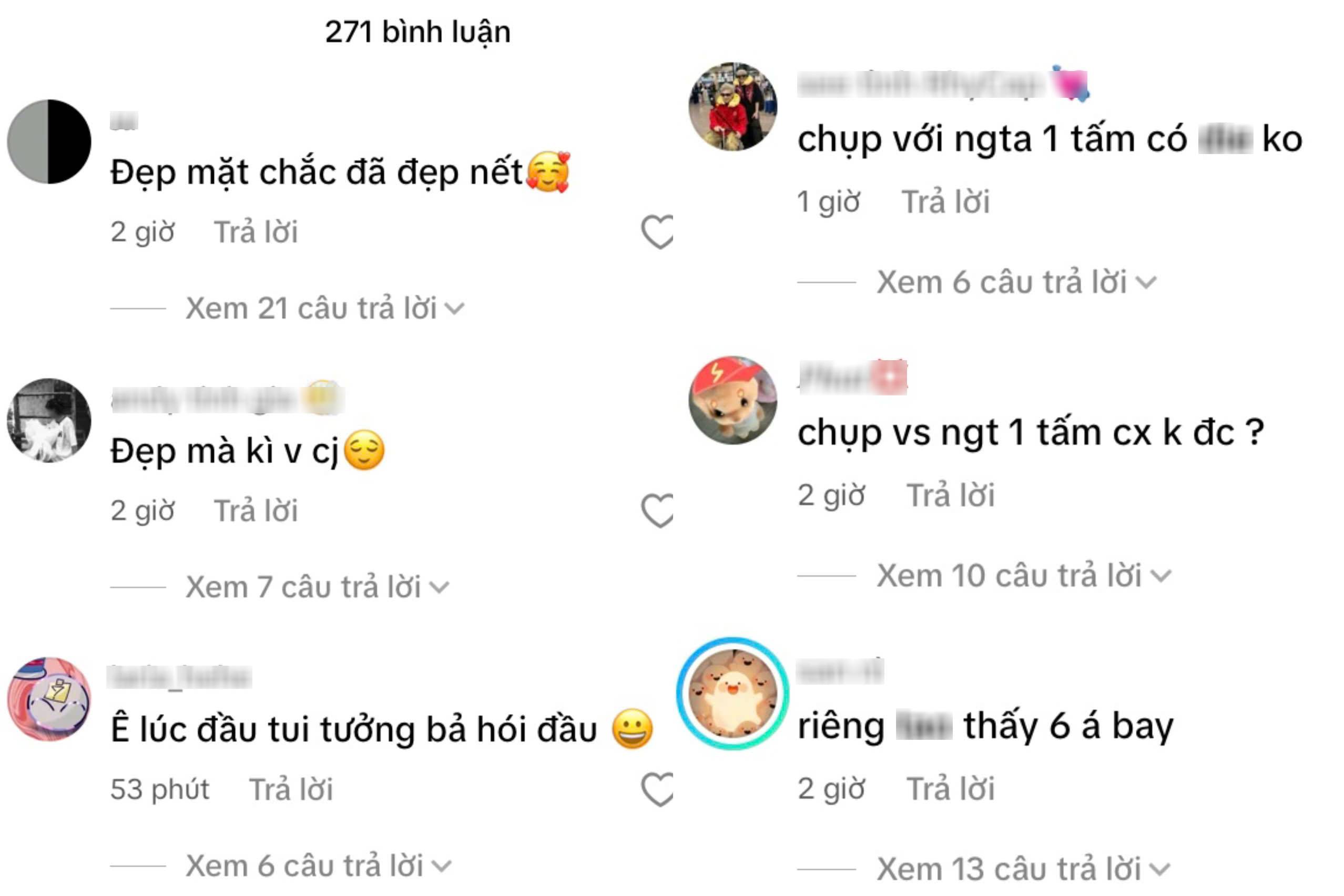
Task: Open the blue-ringed ghost avatar
Action: coord(732,694)
